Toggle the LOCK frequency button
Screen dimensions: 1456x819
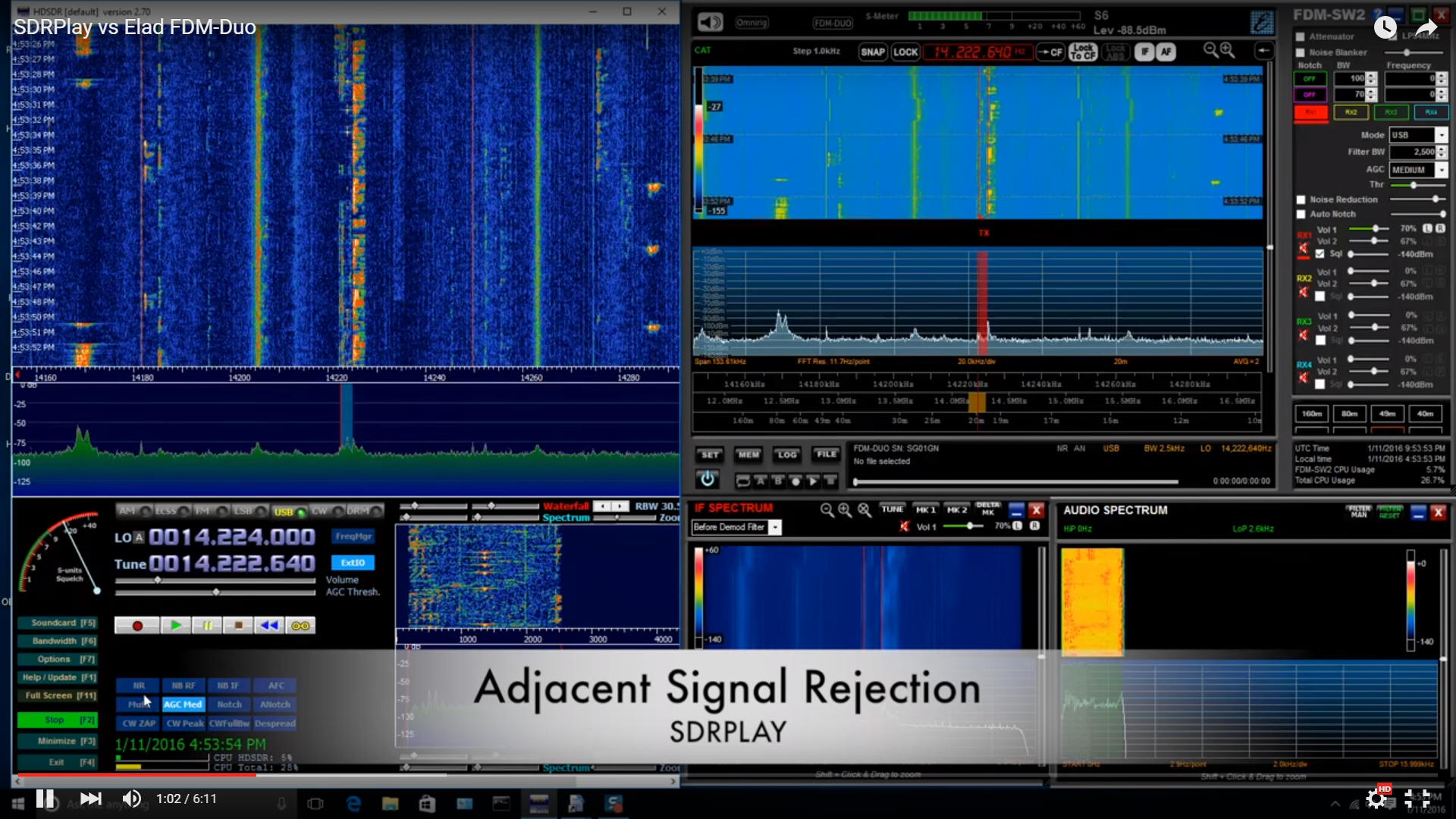point(905,52)
